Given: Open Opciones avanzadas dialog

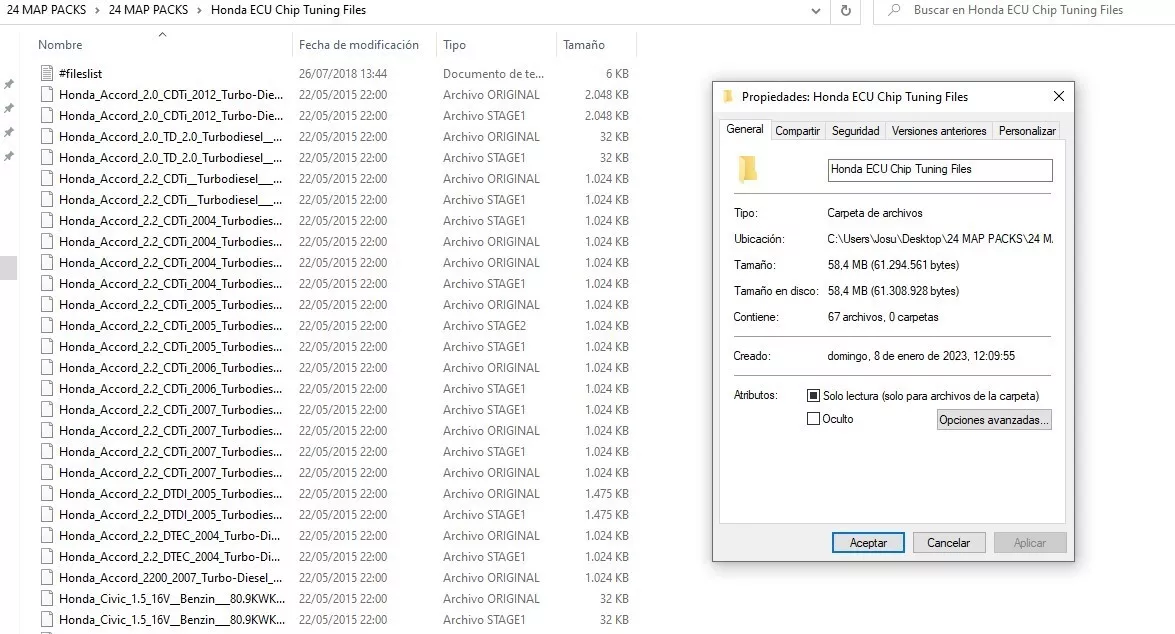Looking at the screenshot, I should [994, 420].
